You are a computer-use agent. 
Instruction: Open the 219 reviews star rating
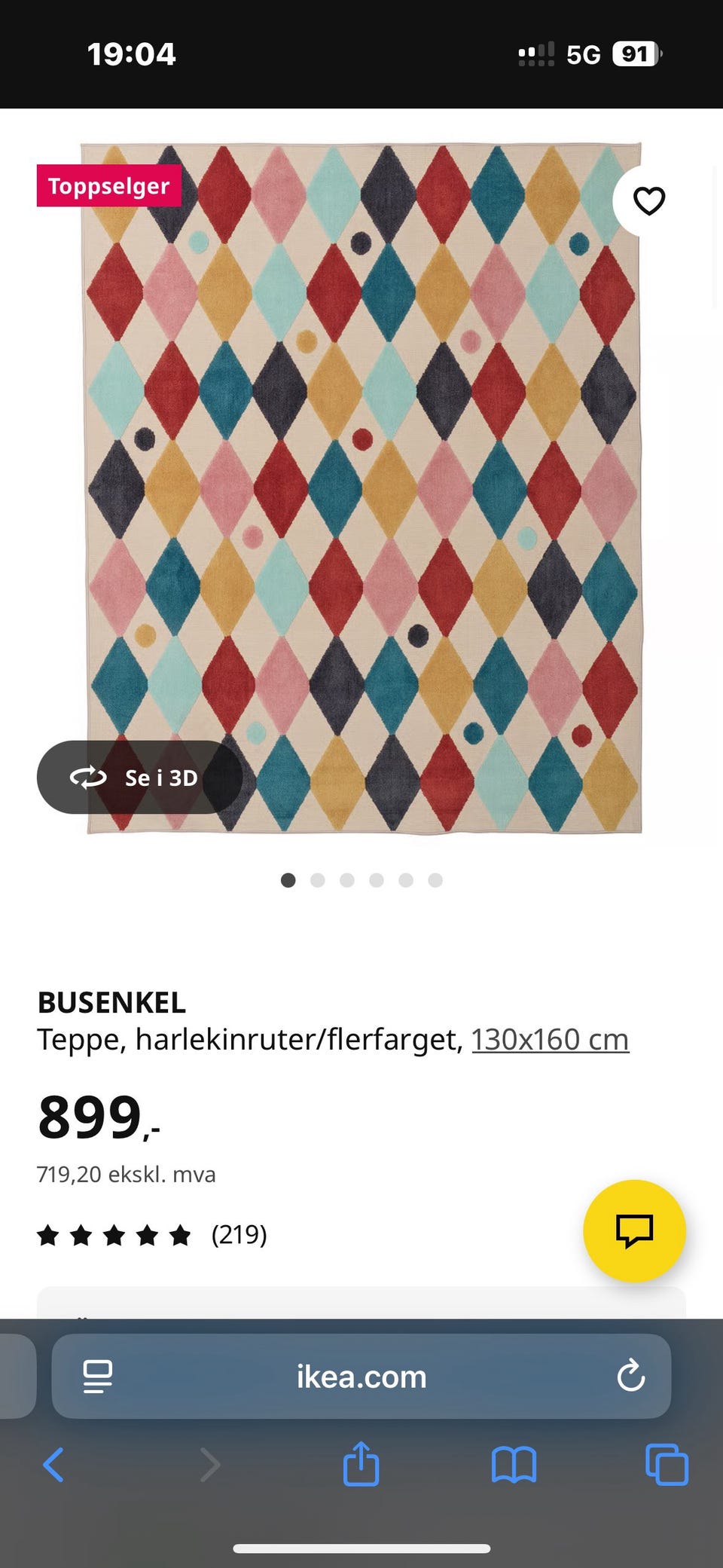[152, 1235]
